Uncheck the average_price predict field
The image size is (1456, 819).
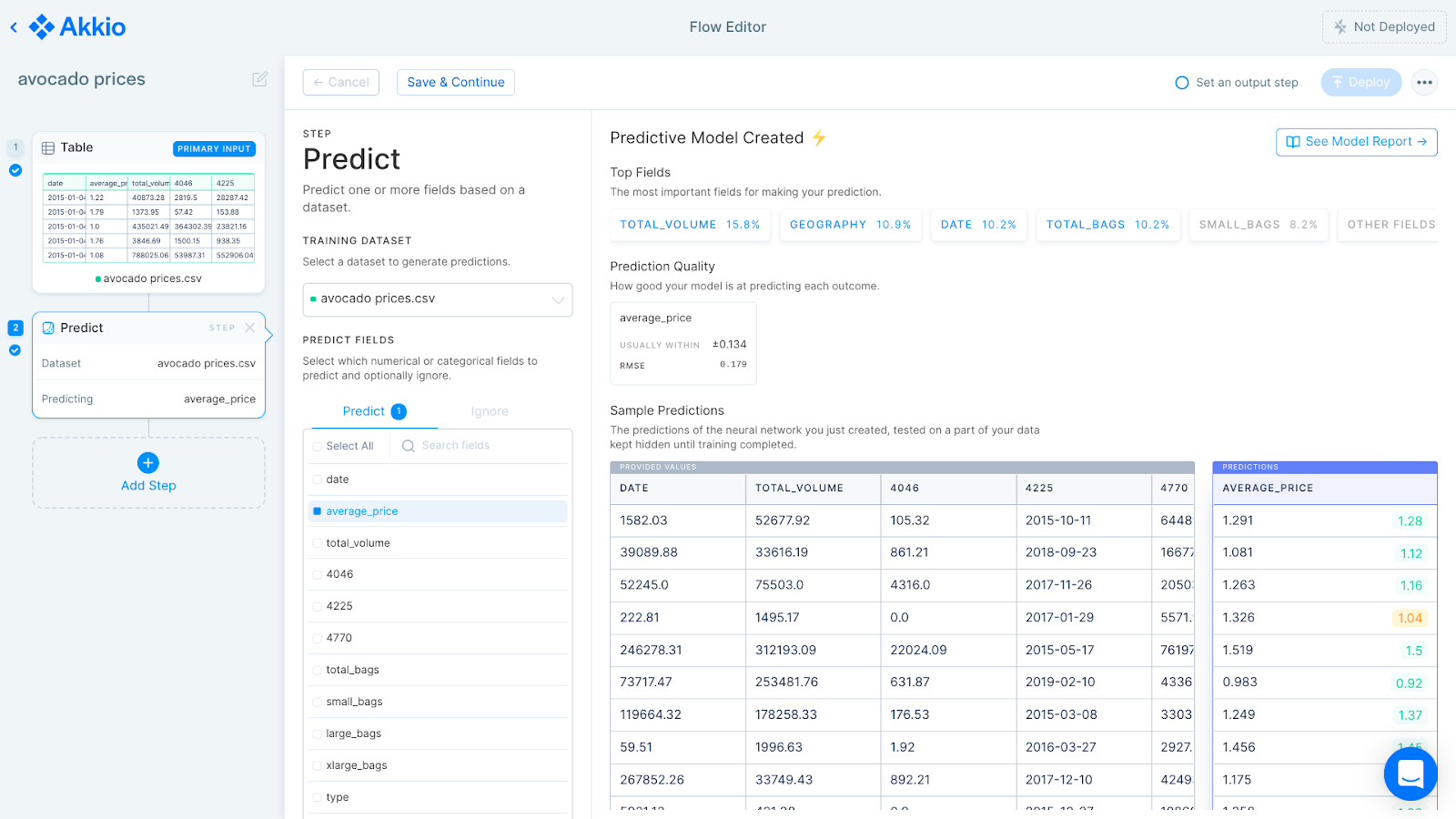pyautogui.click(x=316, y=511)
